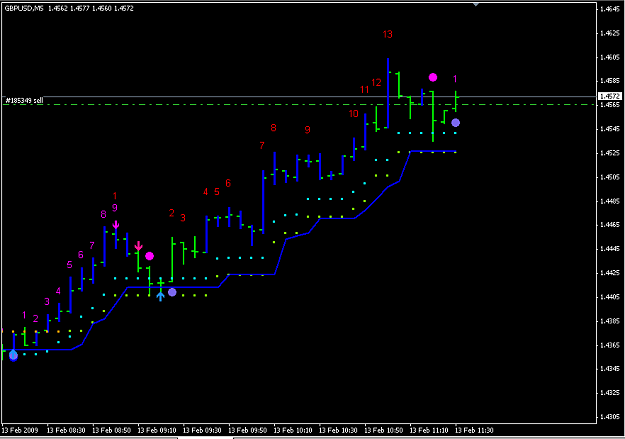Click the red count label 5
Viewport: 625px width, 439px height.
[217, 192]
